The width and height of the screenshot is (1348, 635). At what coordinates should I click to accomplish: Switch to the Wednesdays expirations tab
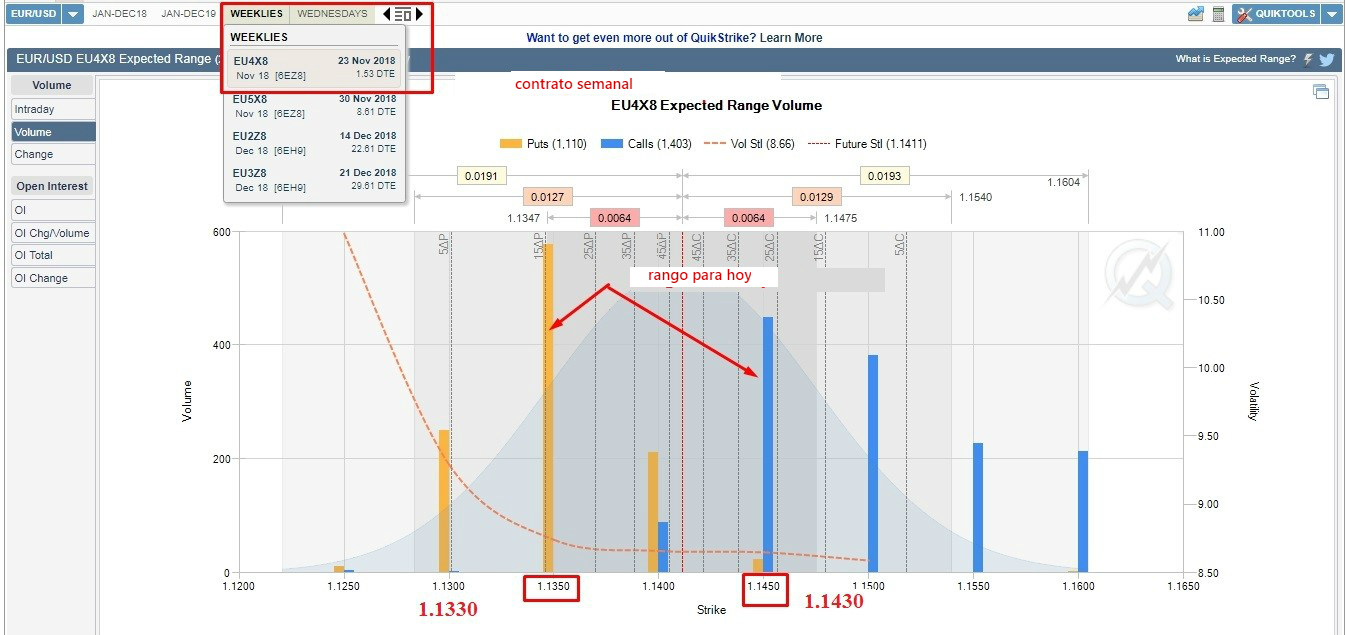tap(332, 14)
